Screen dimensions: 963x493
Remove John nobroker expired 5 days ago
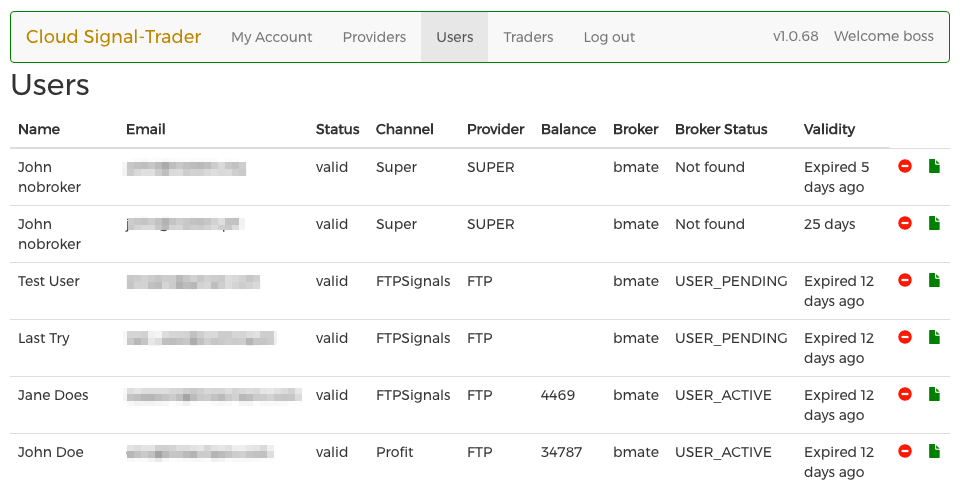[x=905, y=167]
